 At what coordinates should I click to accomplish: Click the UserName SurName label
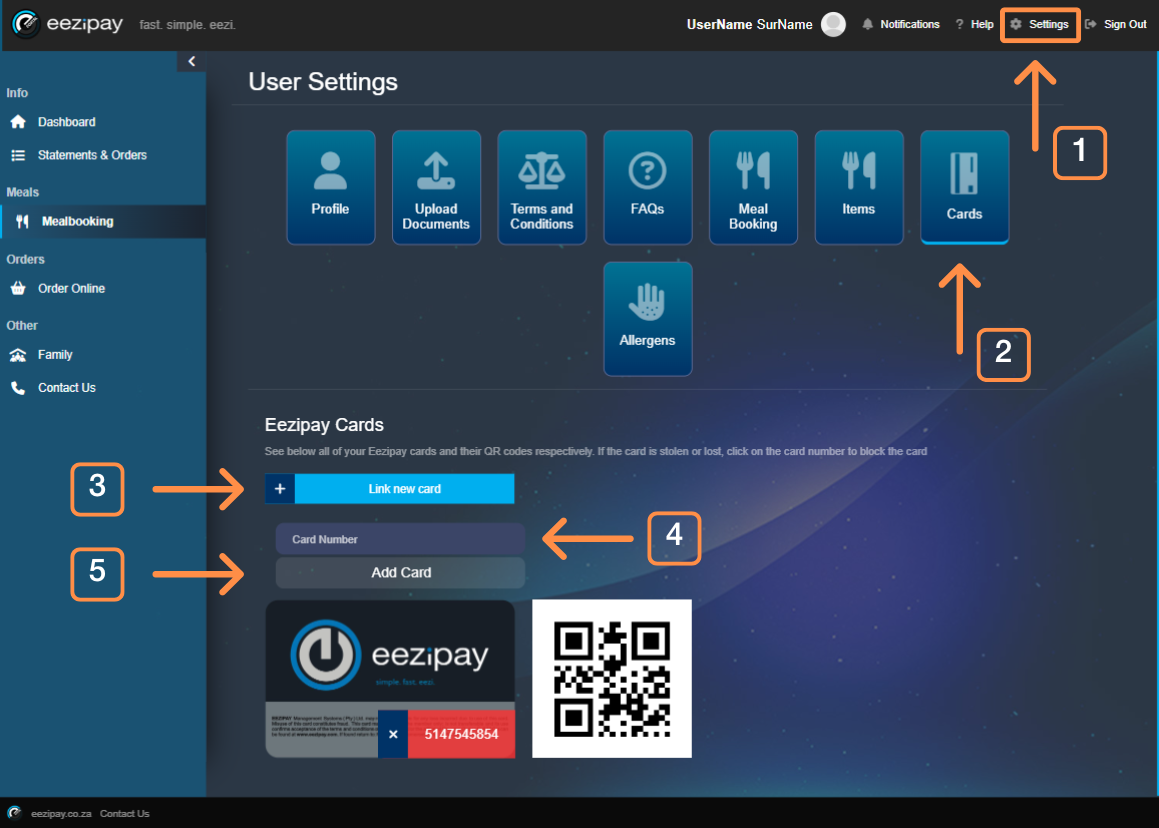[750, 24]
